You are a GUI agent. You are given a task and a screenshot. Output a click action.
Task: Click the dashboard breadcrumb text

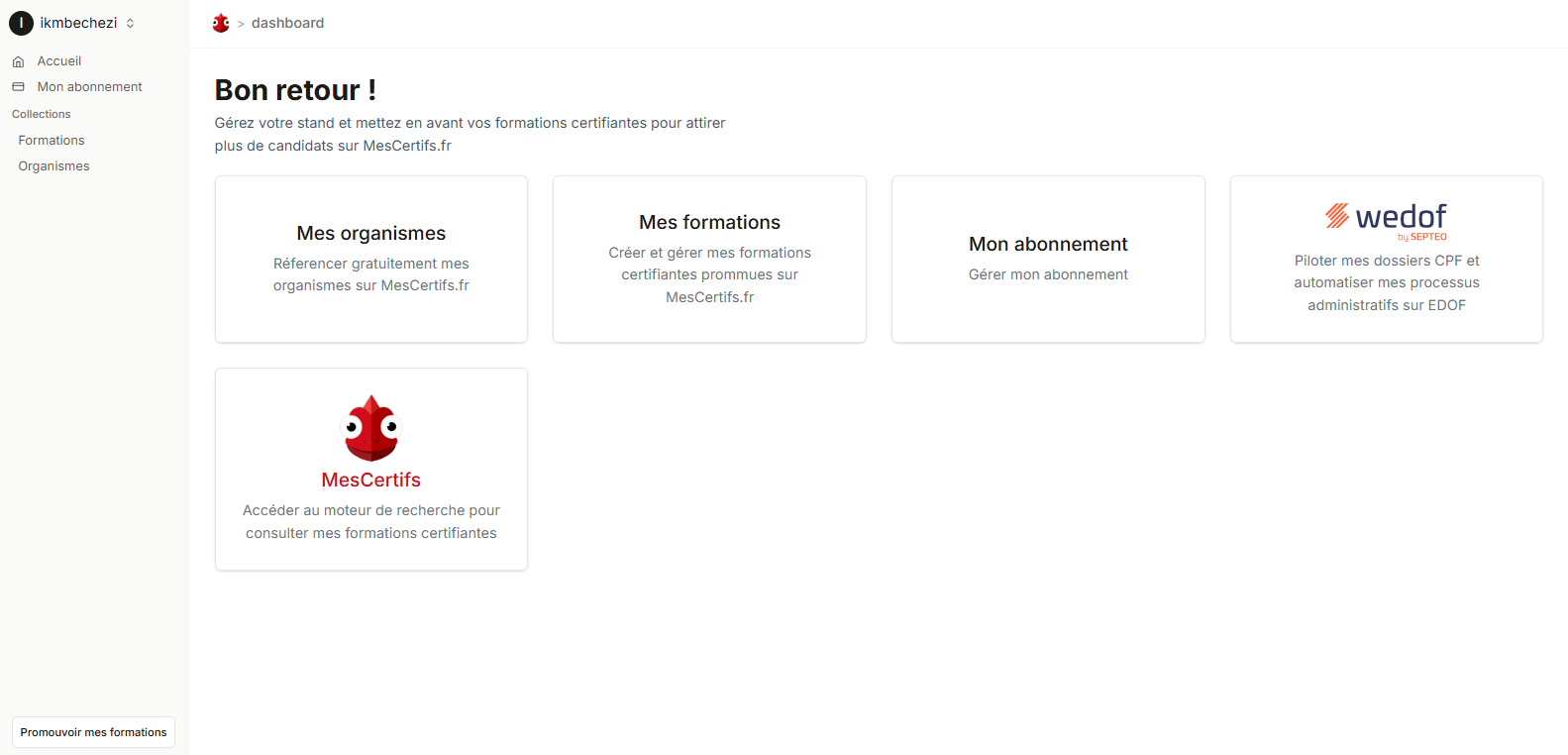click(x=287, y=23)
